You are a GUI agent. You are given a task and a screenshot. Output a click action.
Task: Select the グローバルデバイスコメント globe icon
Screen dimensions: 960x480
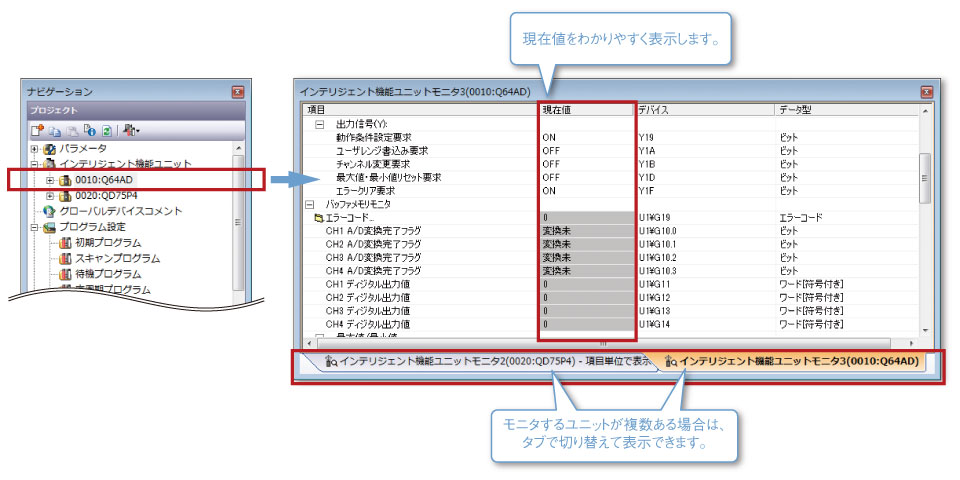coord(50,212)
